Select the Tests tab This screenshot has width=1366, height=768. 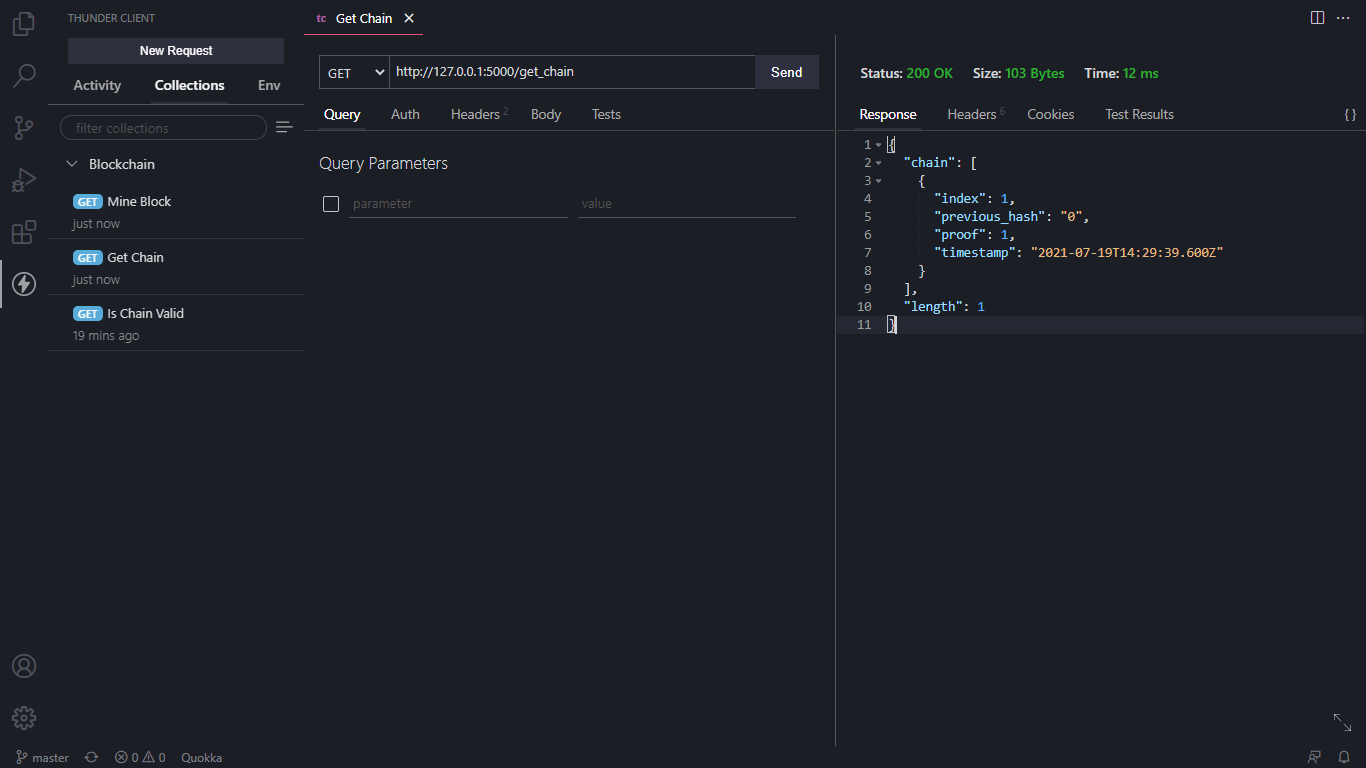click(606, 115)
